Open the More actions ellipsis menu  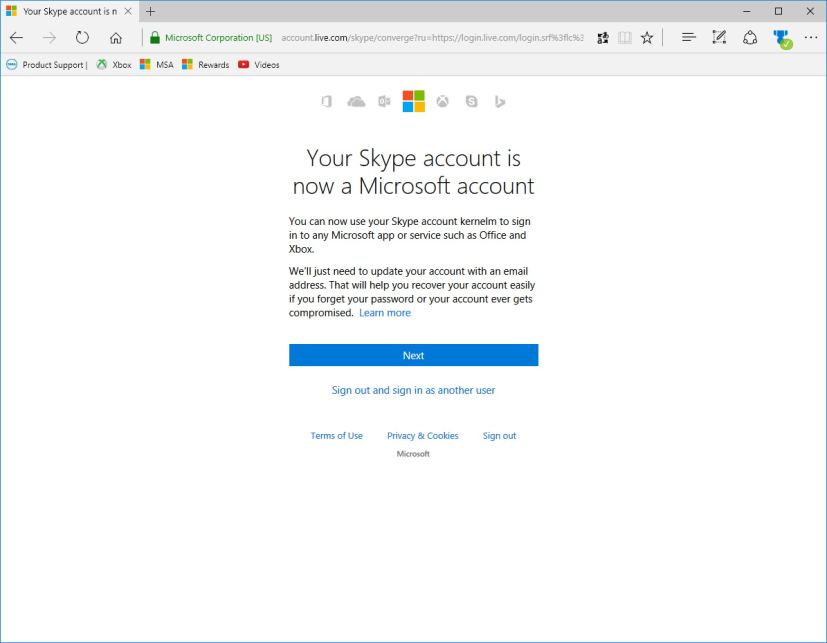click(x=811, y=37)
